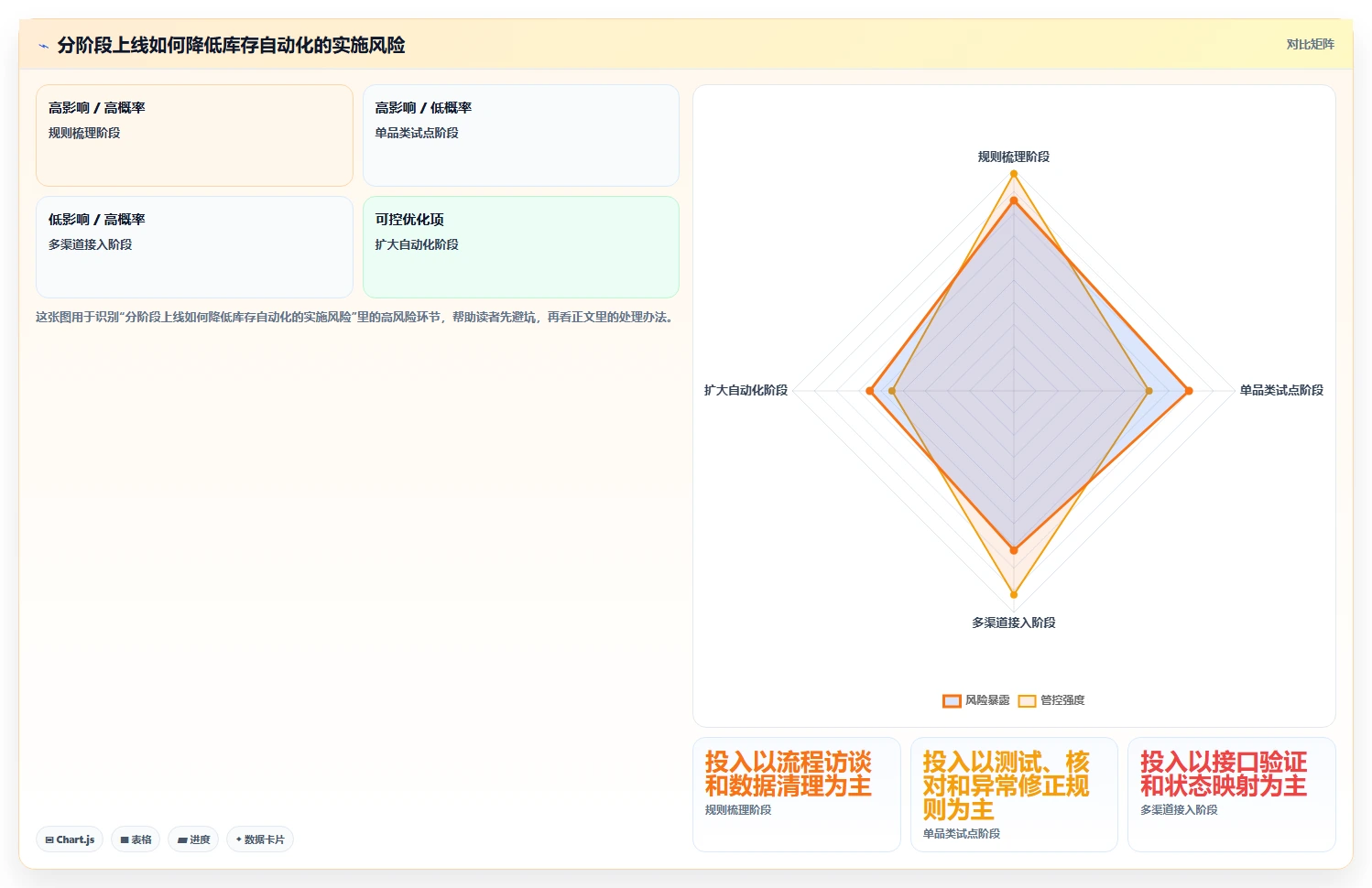Image resolution: width=1372 pixels, height=888 pixels.
Task: Select the 低影响 / 高概率 card
Action: tap(194, 247)
